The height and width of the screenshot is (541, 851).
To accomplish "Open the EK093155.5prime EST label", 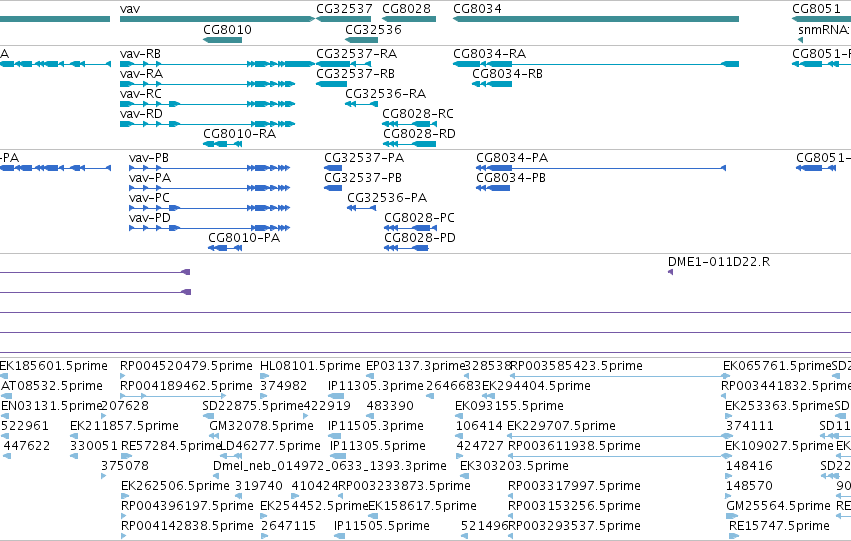I will (509, 406).
